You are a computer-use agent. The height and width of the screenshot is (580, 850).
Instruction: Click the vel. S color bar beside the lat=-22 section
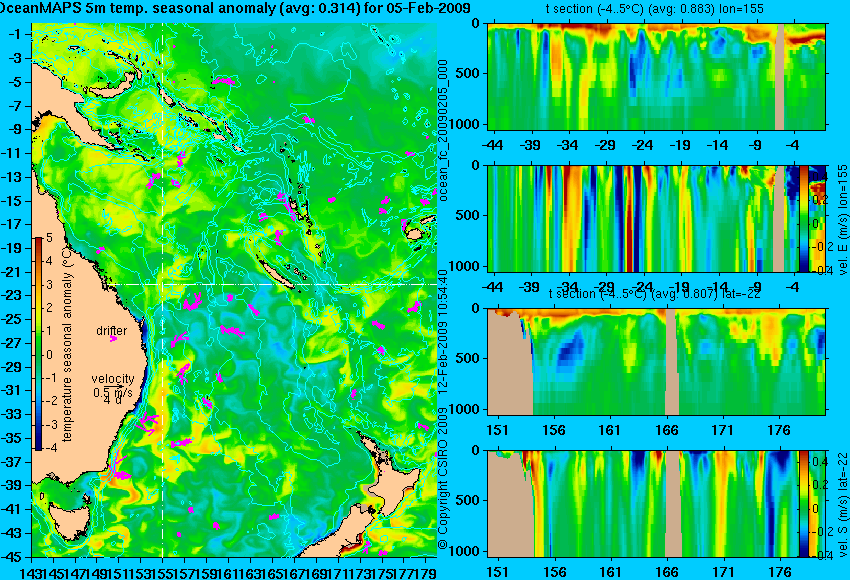[x=803, y=504]
